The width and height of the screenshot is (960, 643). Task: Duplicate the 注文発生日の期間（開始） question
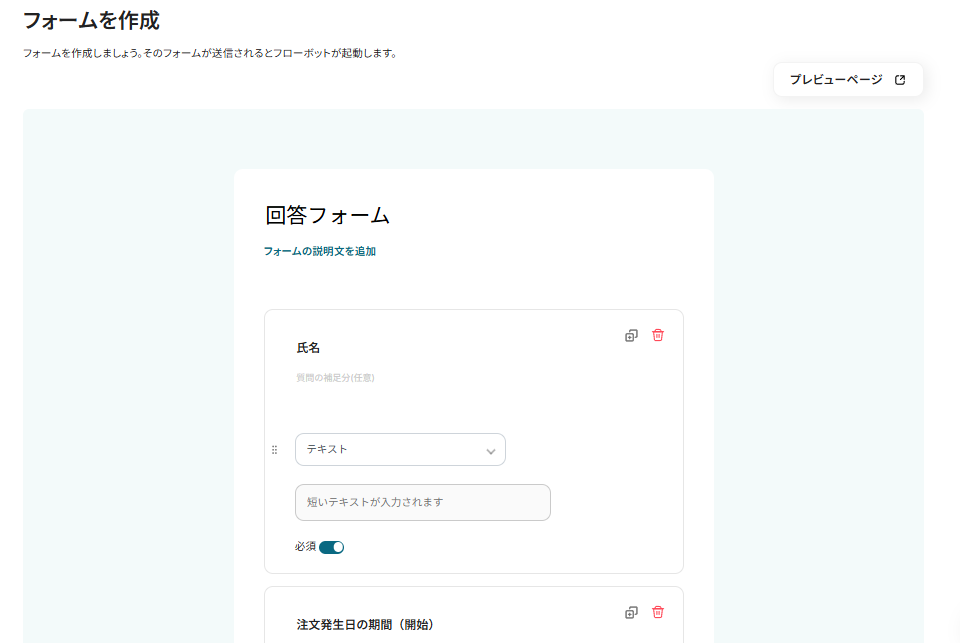631,612
